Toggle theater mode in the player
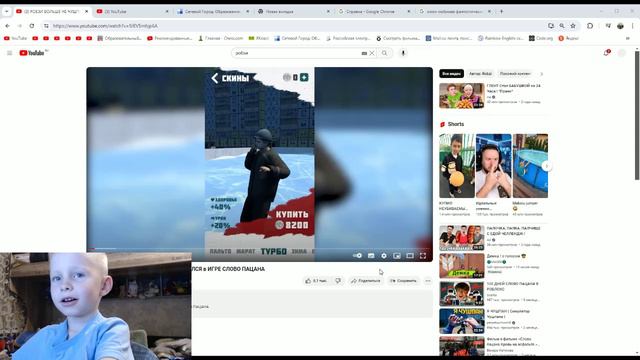640x360 pixels. [410, 256]
